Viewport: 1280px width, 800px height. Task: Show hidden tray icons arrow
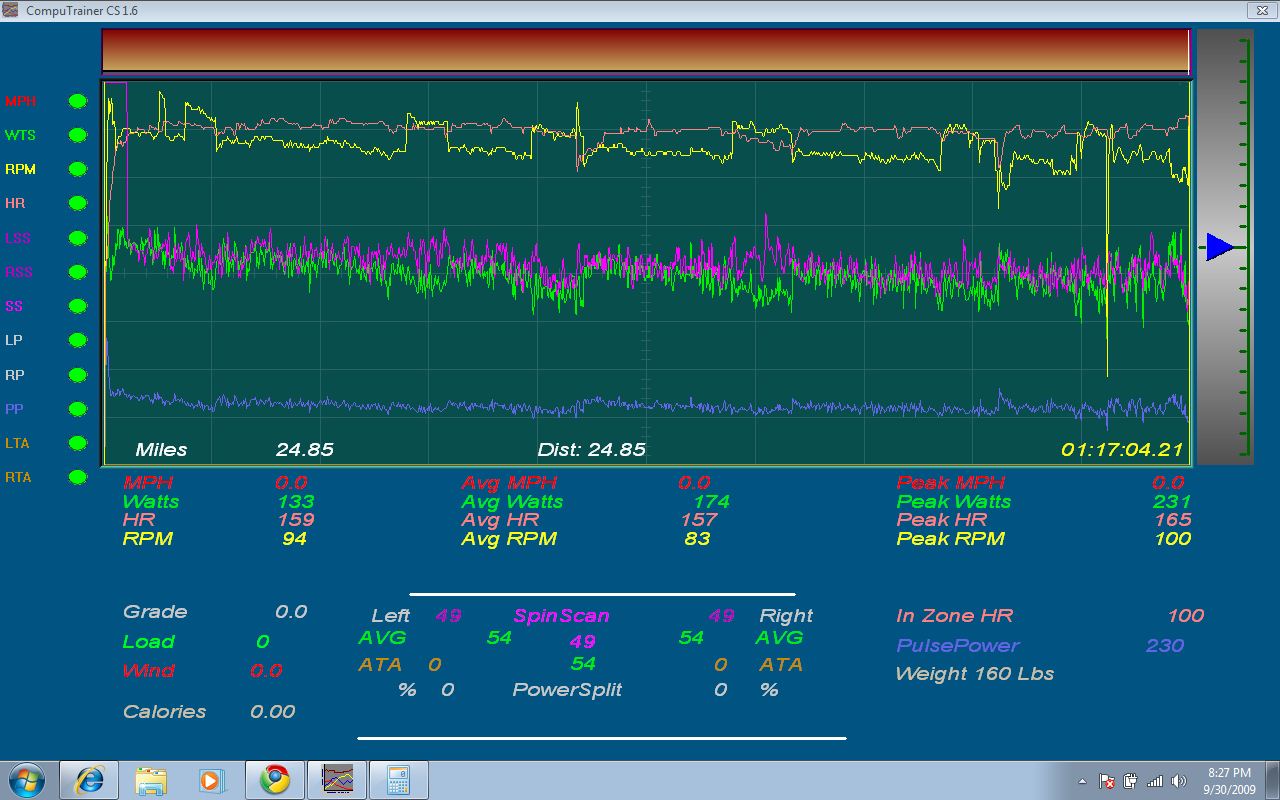click(x=1083, y=781)
